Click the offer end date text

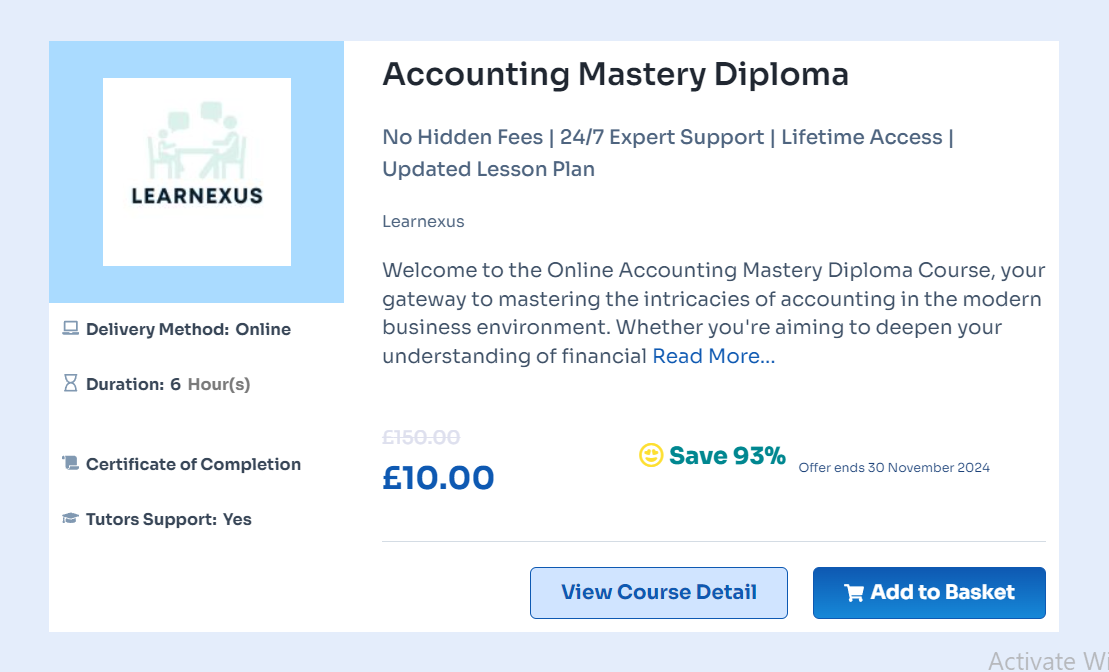click(894, 467)
